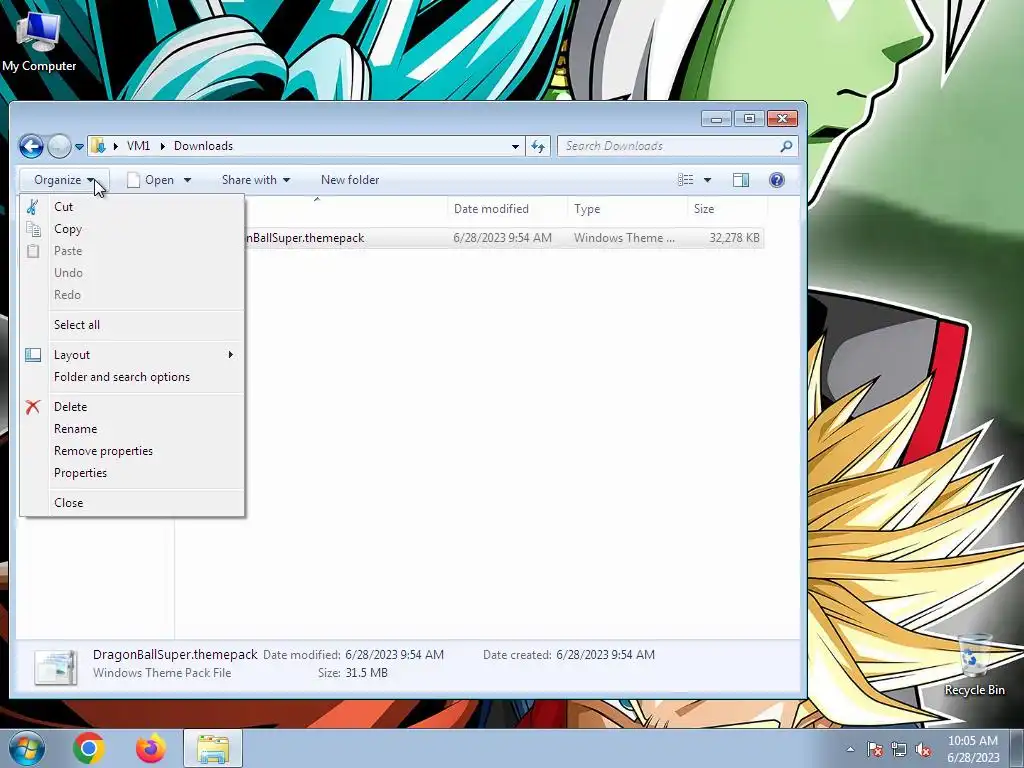Click the 32,278 KB size cell

(734, 238)
